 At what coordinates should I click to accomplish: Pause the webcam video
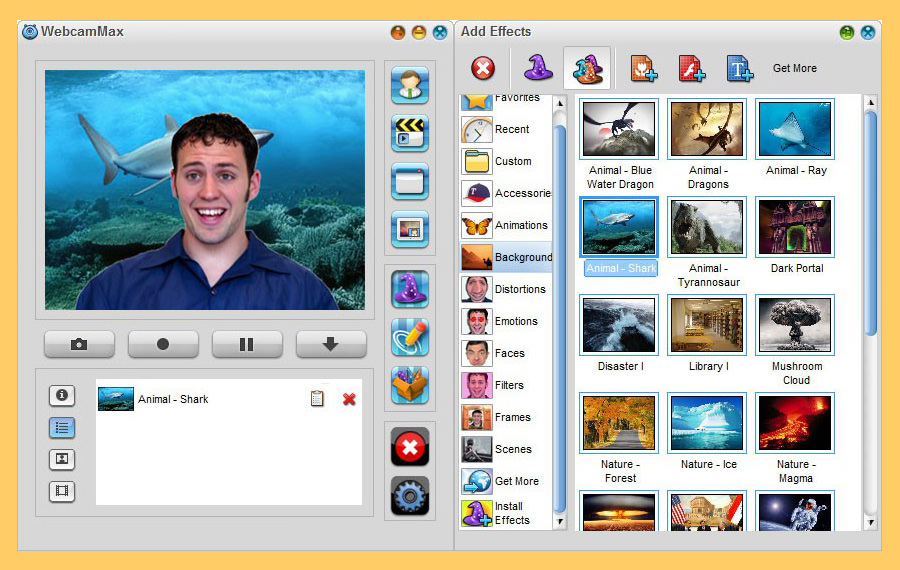point(246,344)
